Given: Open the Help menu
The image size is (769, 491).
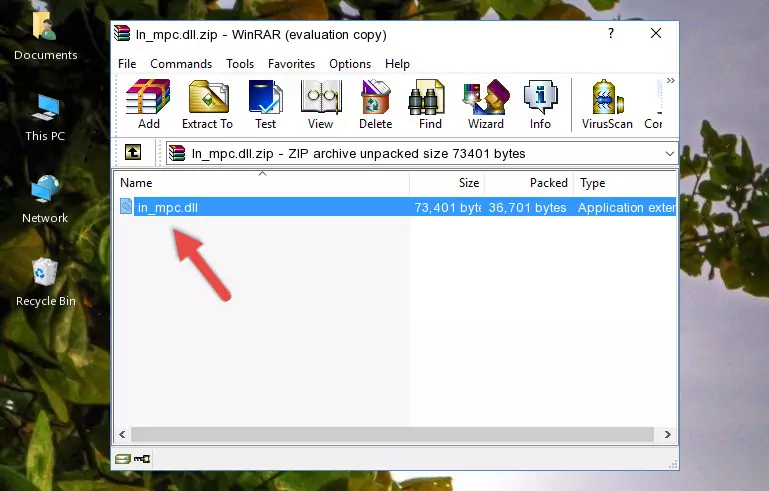Looking at the screenshot, I should pos(397,64).
